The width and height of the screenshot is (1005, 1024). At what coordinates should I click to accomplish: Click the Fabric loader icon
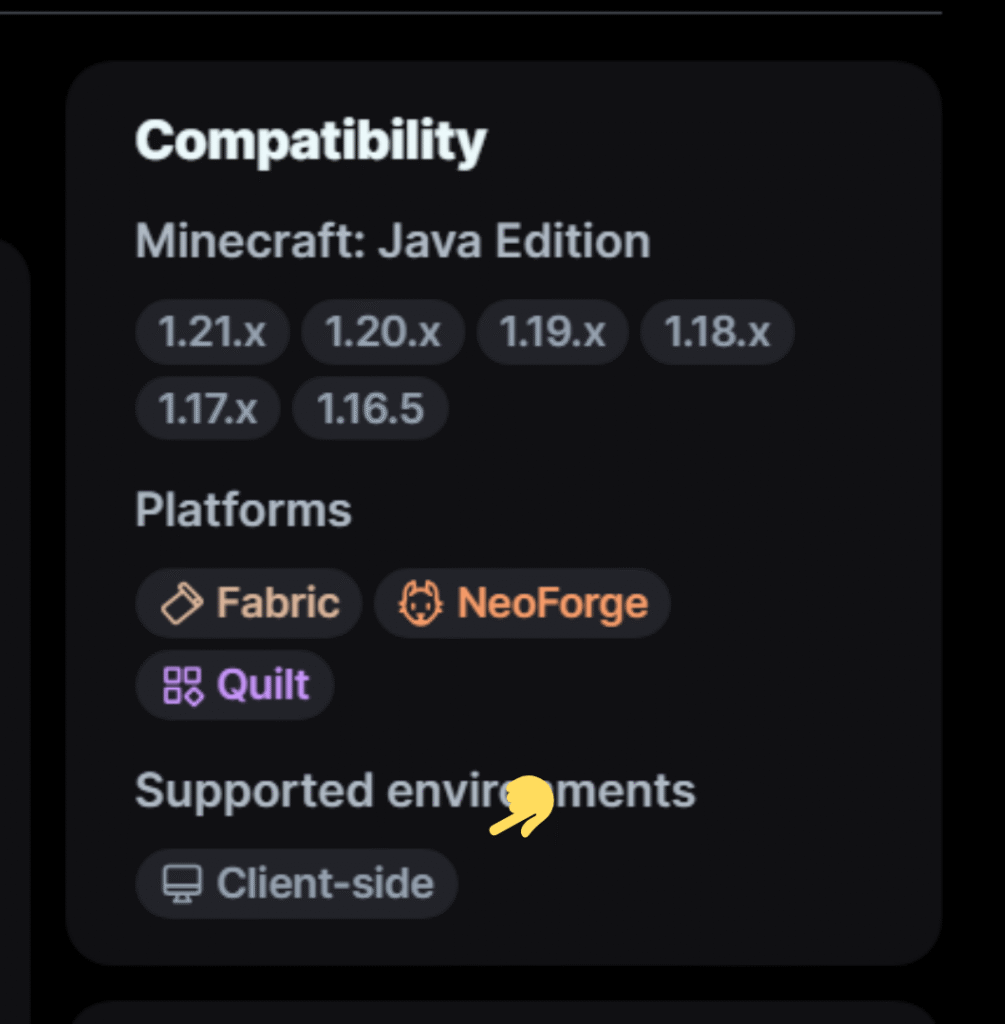click(x=182, y=603)
